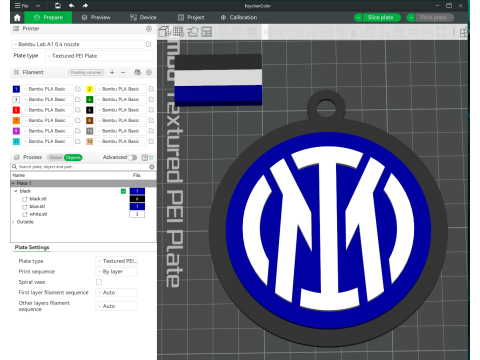Click the filament 6 cell for black.stl
Viewport: 480px width, 360px height.
tap(137, 199)
